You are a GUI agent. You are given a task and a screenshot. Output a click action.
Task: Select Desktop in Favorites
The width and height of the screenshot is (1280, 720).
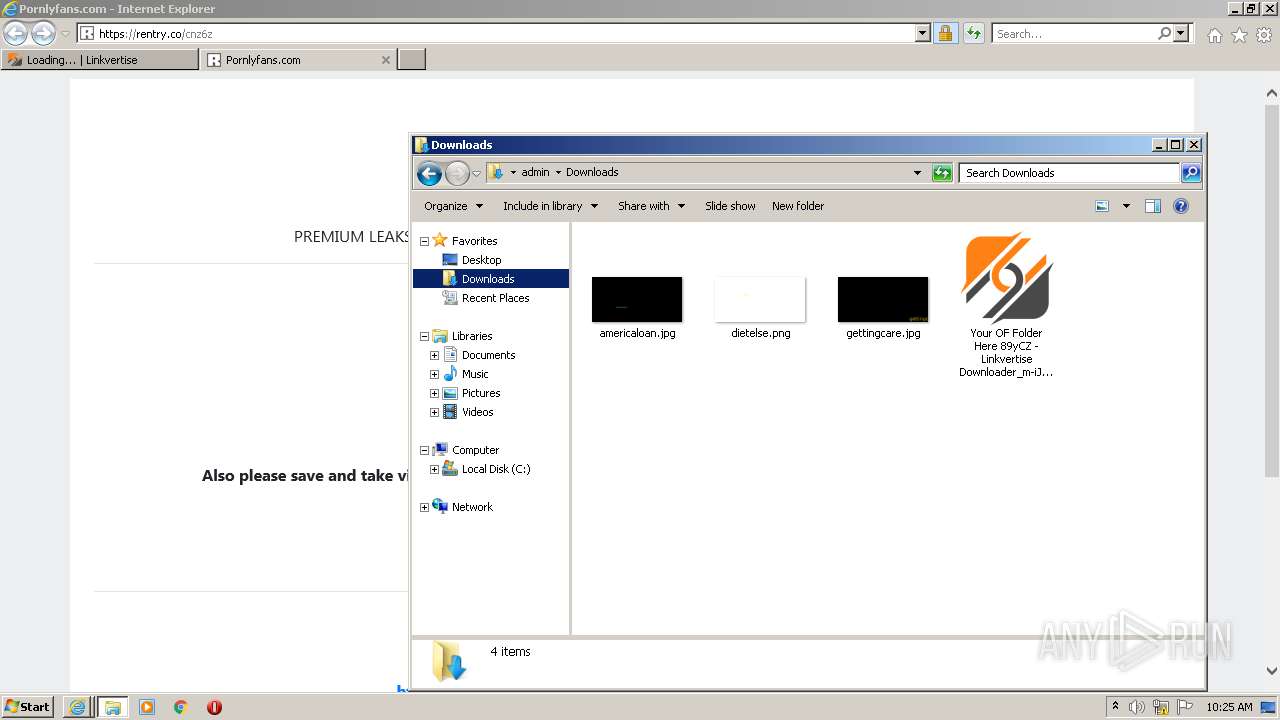pos(481,260)
